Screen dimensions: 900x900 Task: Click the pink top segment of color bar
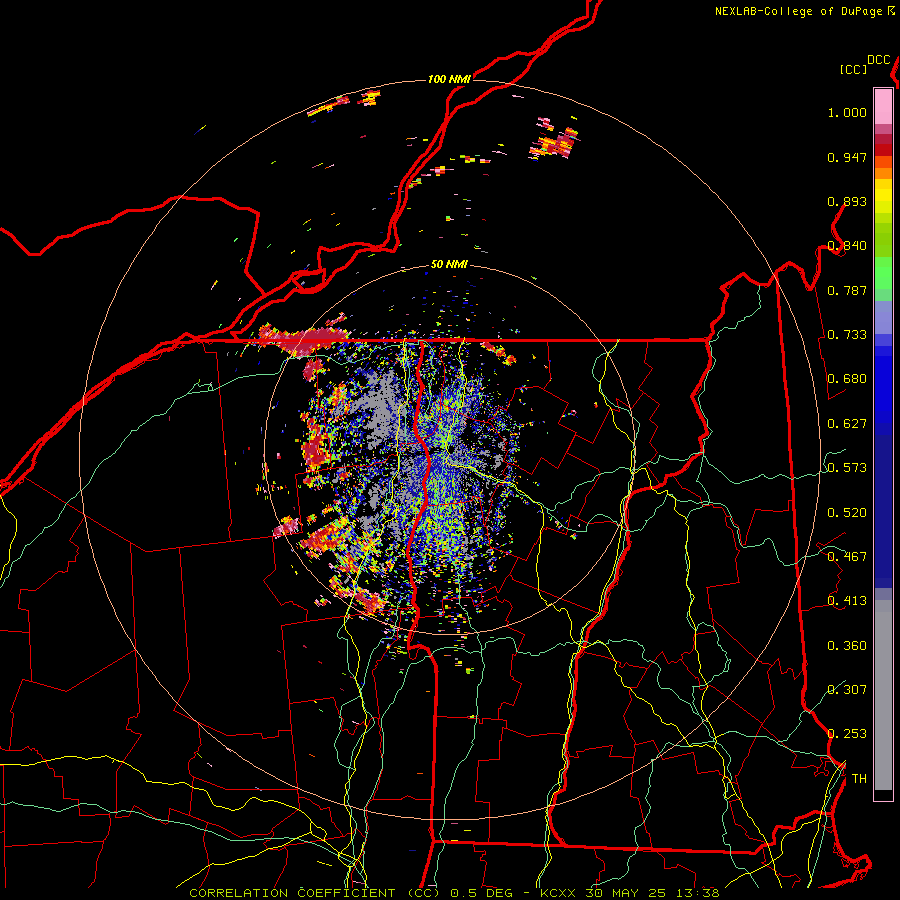[883, 106]
